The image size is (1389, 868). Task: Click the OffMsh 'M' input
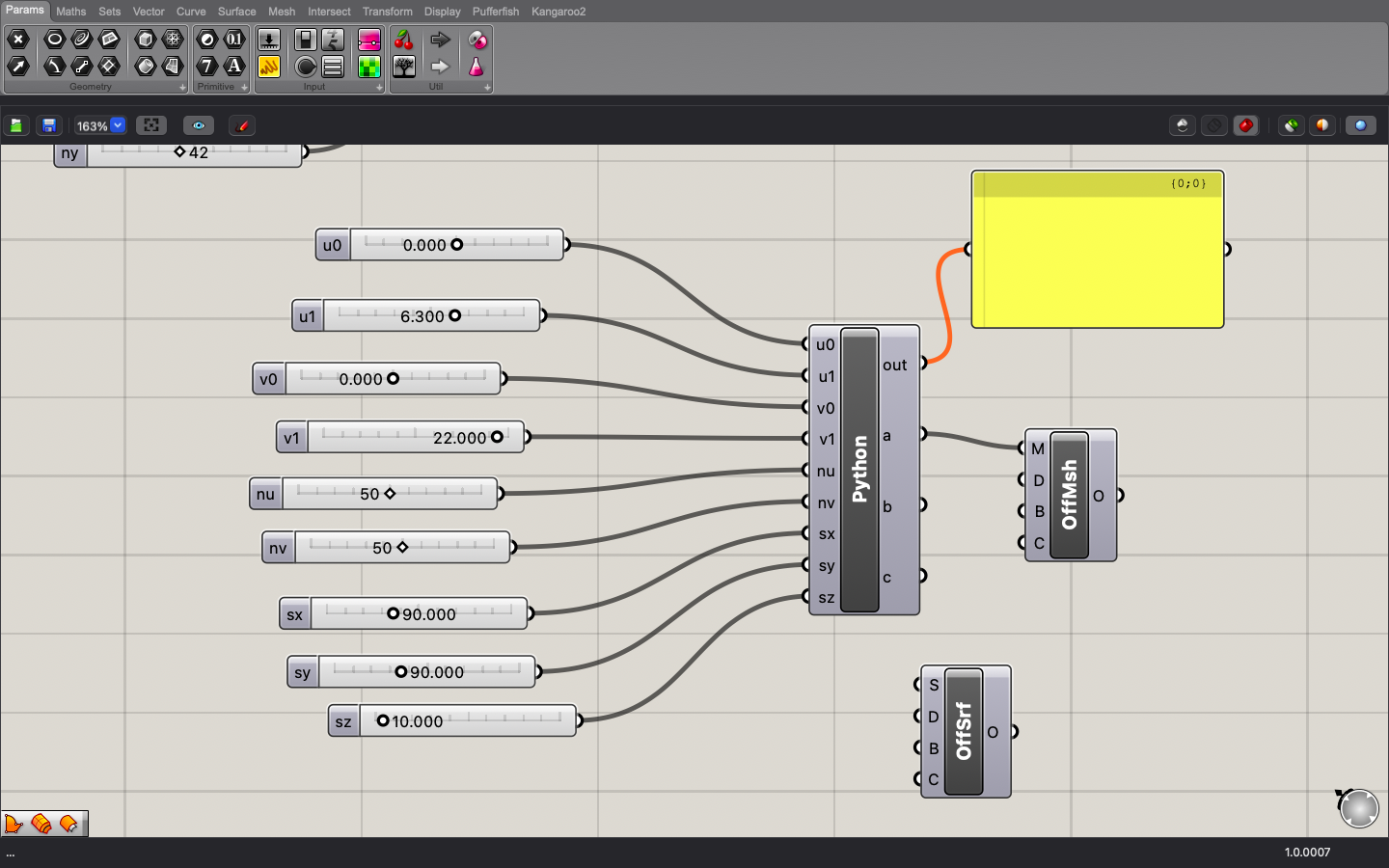point(1038,448)
